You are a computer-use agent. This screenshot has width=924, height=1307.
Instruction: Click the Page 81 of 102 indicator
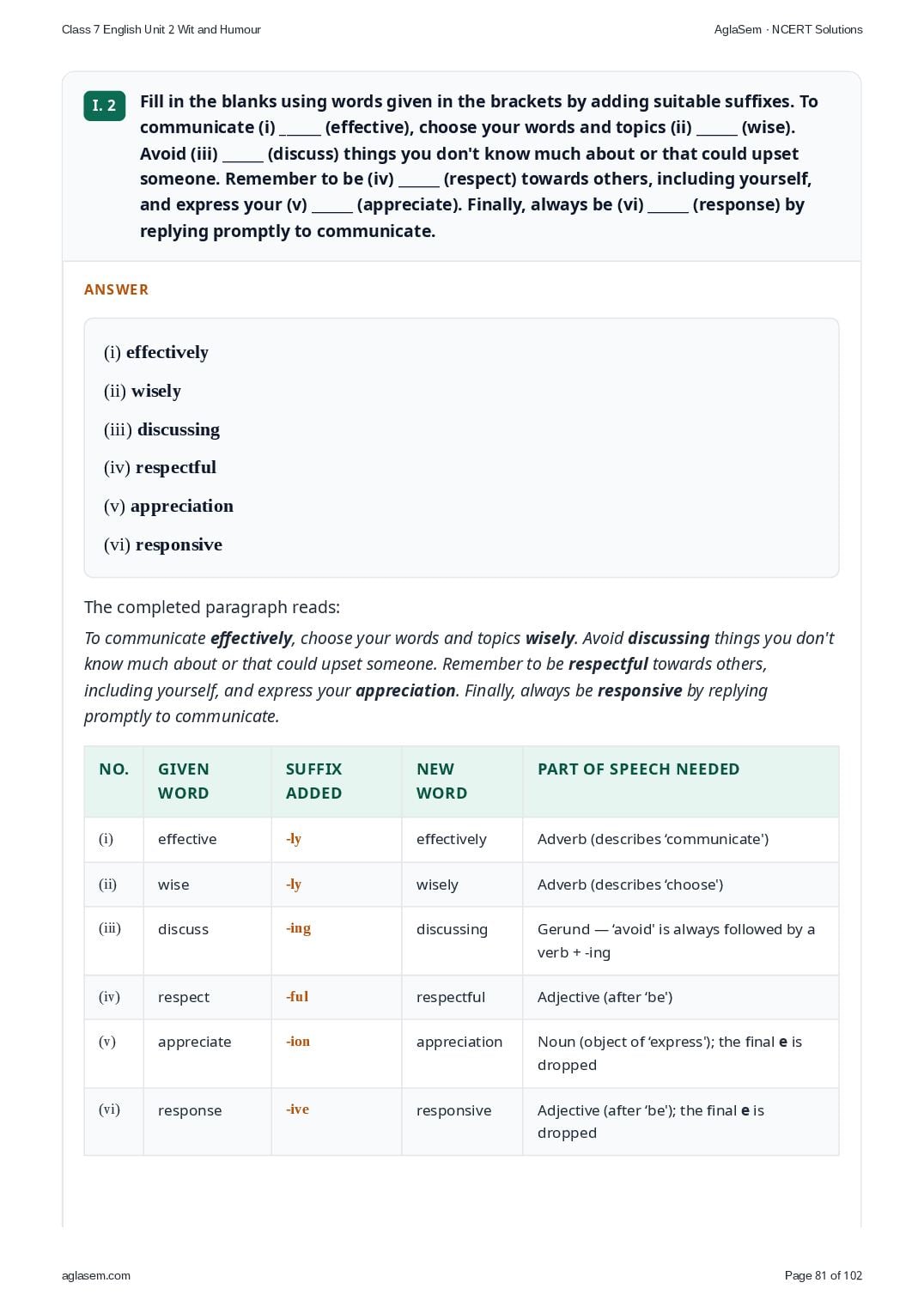click(x=824, y=1275)
